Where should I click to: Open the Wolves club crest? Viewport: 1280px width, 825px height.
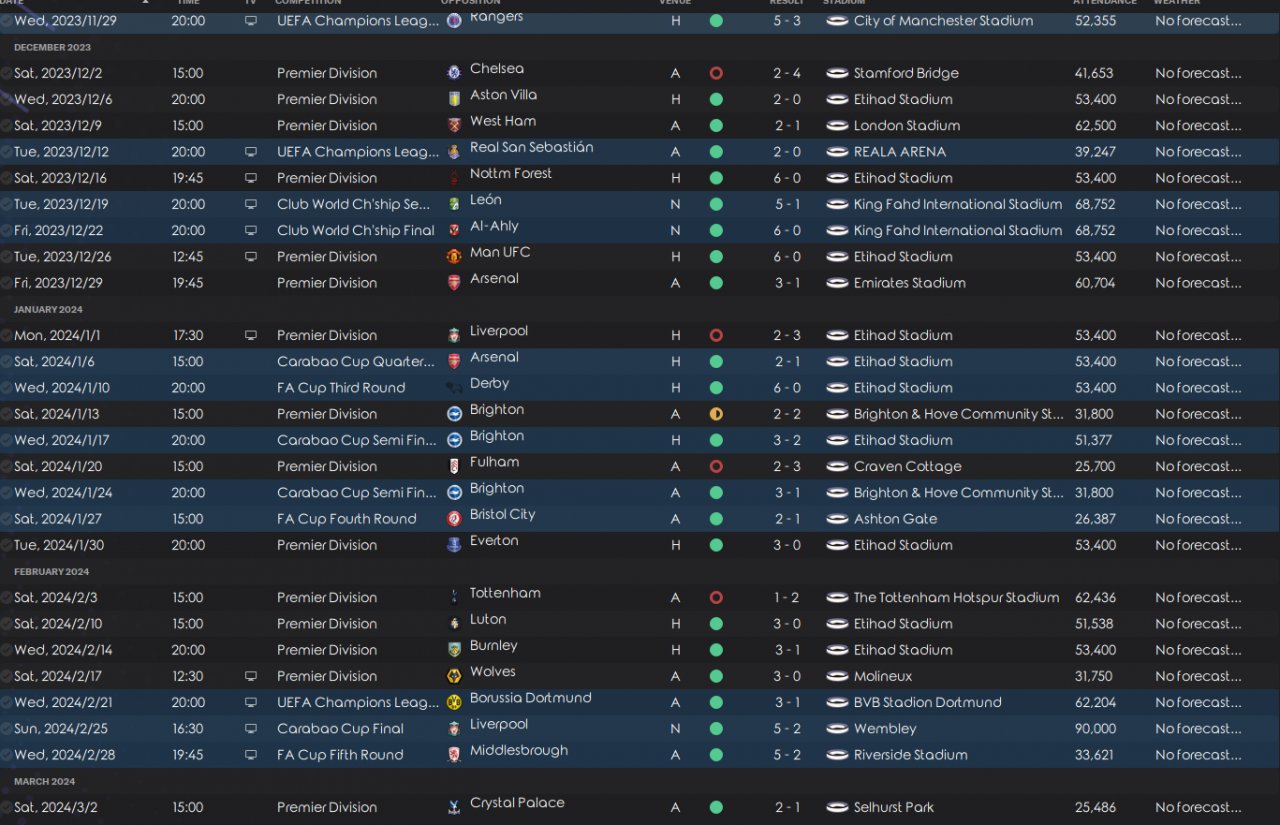pyautogui.click(x=454, y=676)
